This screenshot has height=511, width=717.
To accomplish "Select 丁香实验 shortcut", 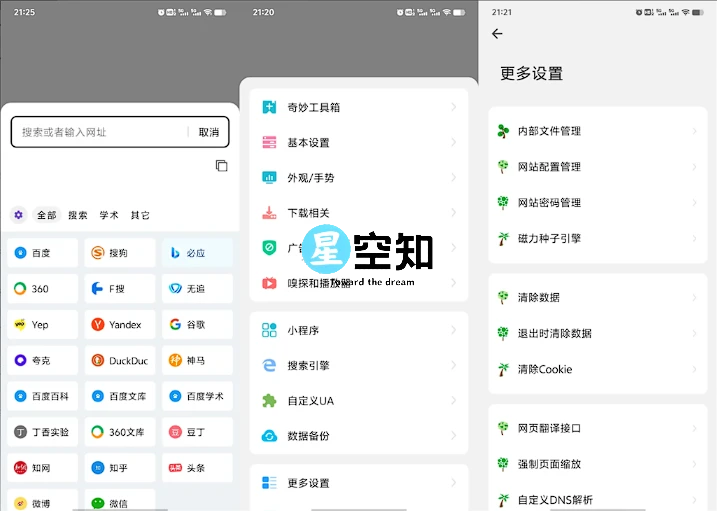I will [x=43, y=432].
